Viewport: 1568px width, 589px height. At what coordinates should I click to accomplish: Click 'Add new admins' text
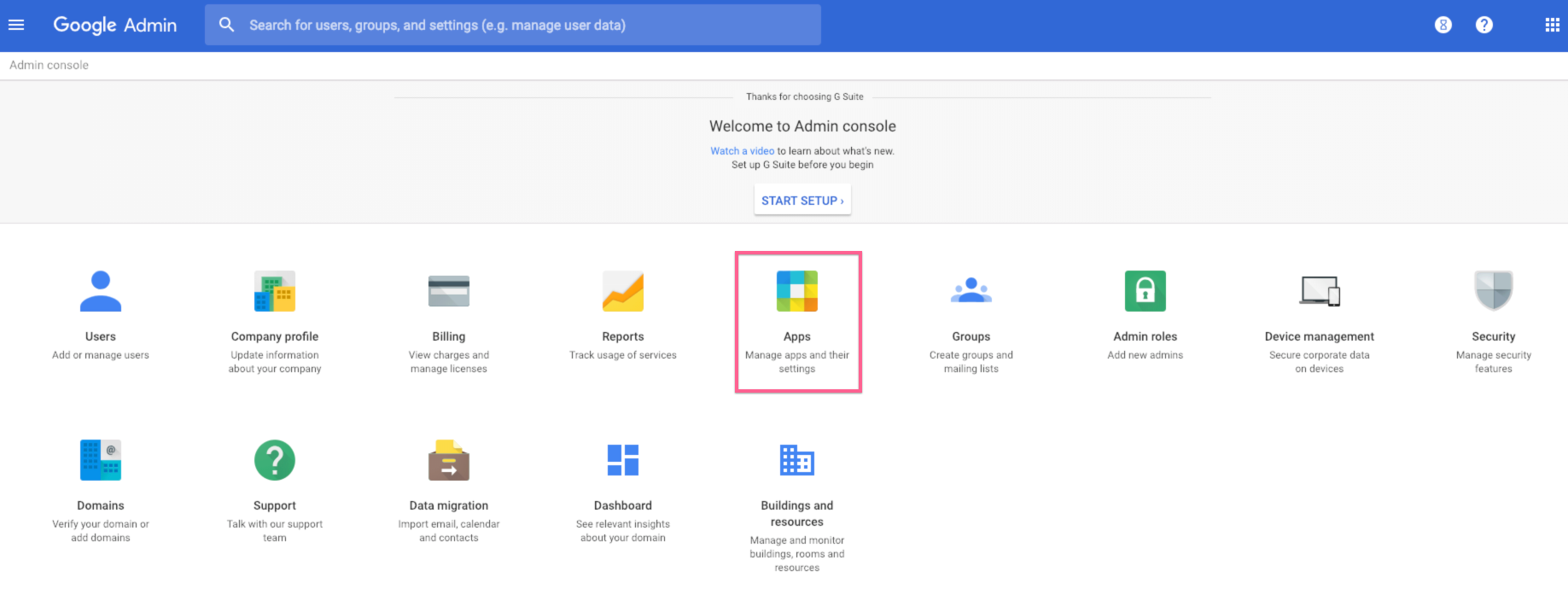[x=1145, y=355]
